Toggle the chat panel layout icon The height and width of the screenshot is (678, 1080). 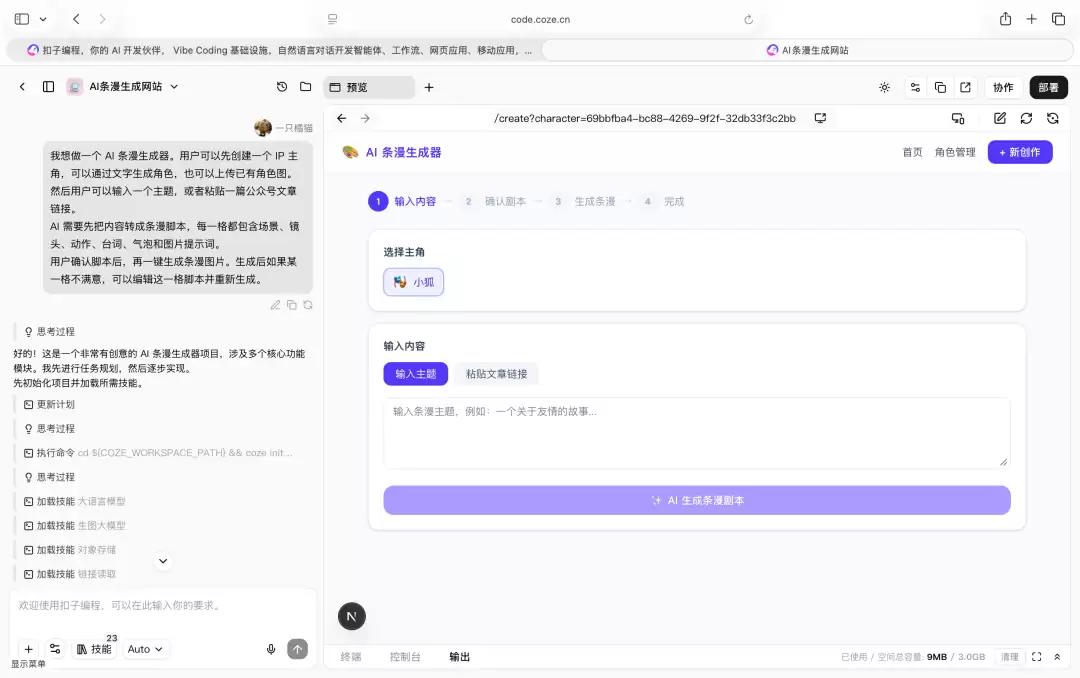48,87
